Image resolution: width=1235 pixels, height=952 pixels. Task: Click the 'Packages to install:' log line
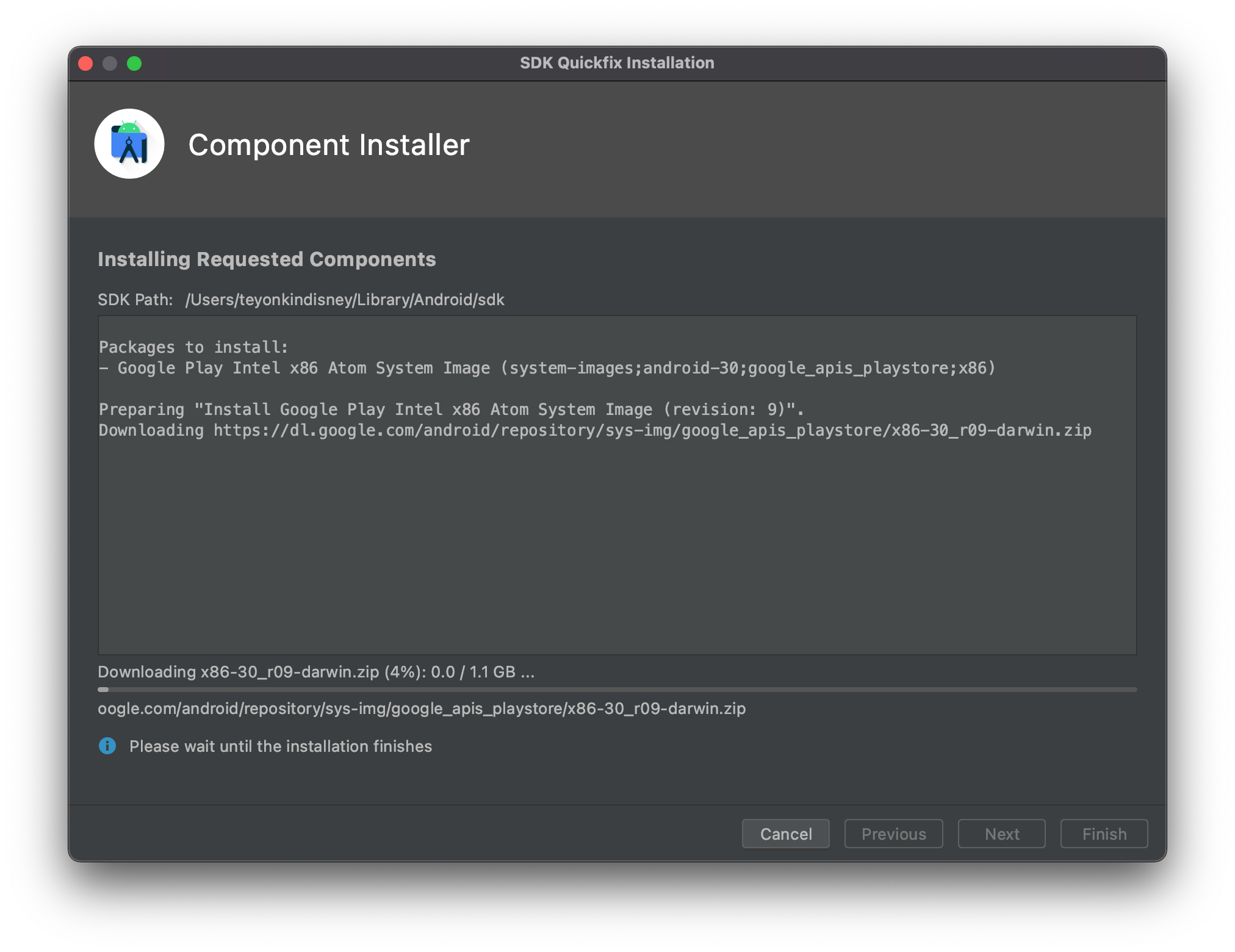193,347
